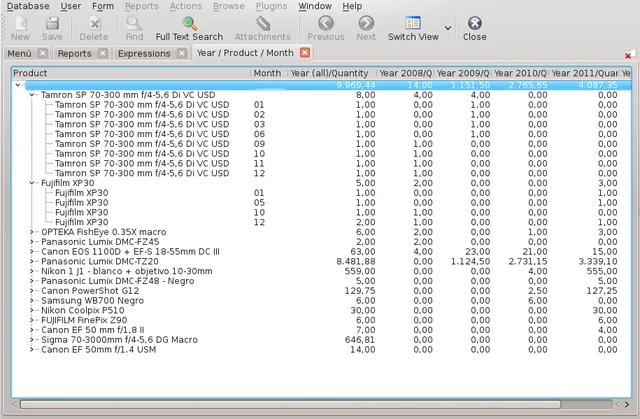Open the Window menu
Image resolution: width=640 pixels, height=419 pixels.
315,6
